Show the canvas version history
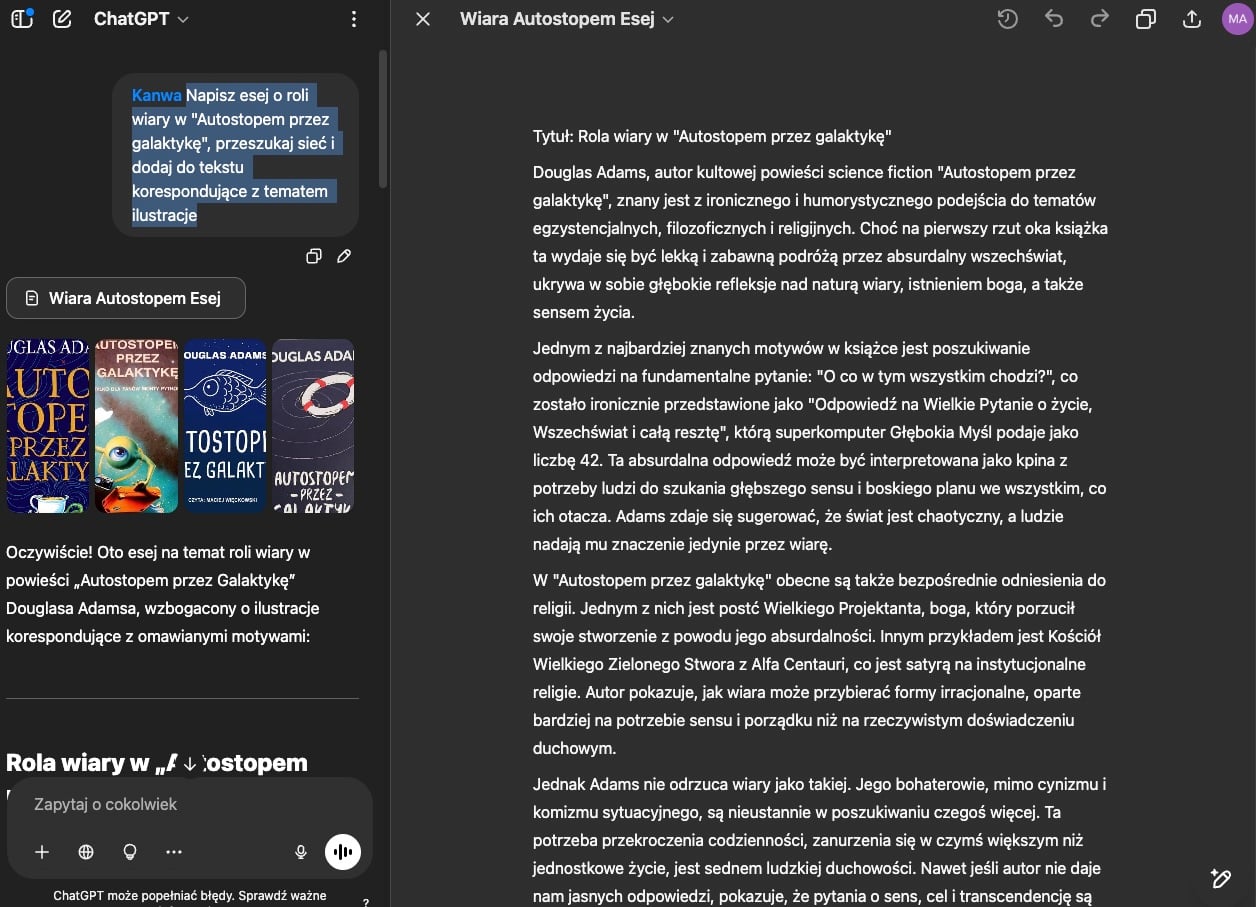 coord(1007,19)
